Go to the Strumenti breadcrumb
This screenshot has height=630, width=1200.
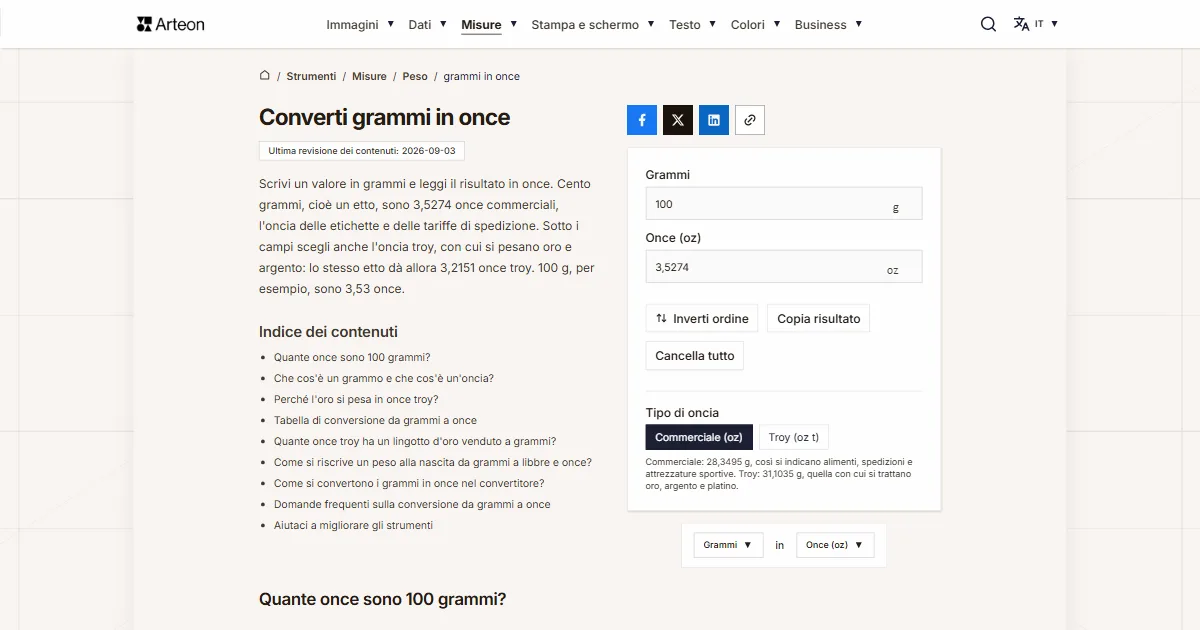pos(311,76)
